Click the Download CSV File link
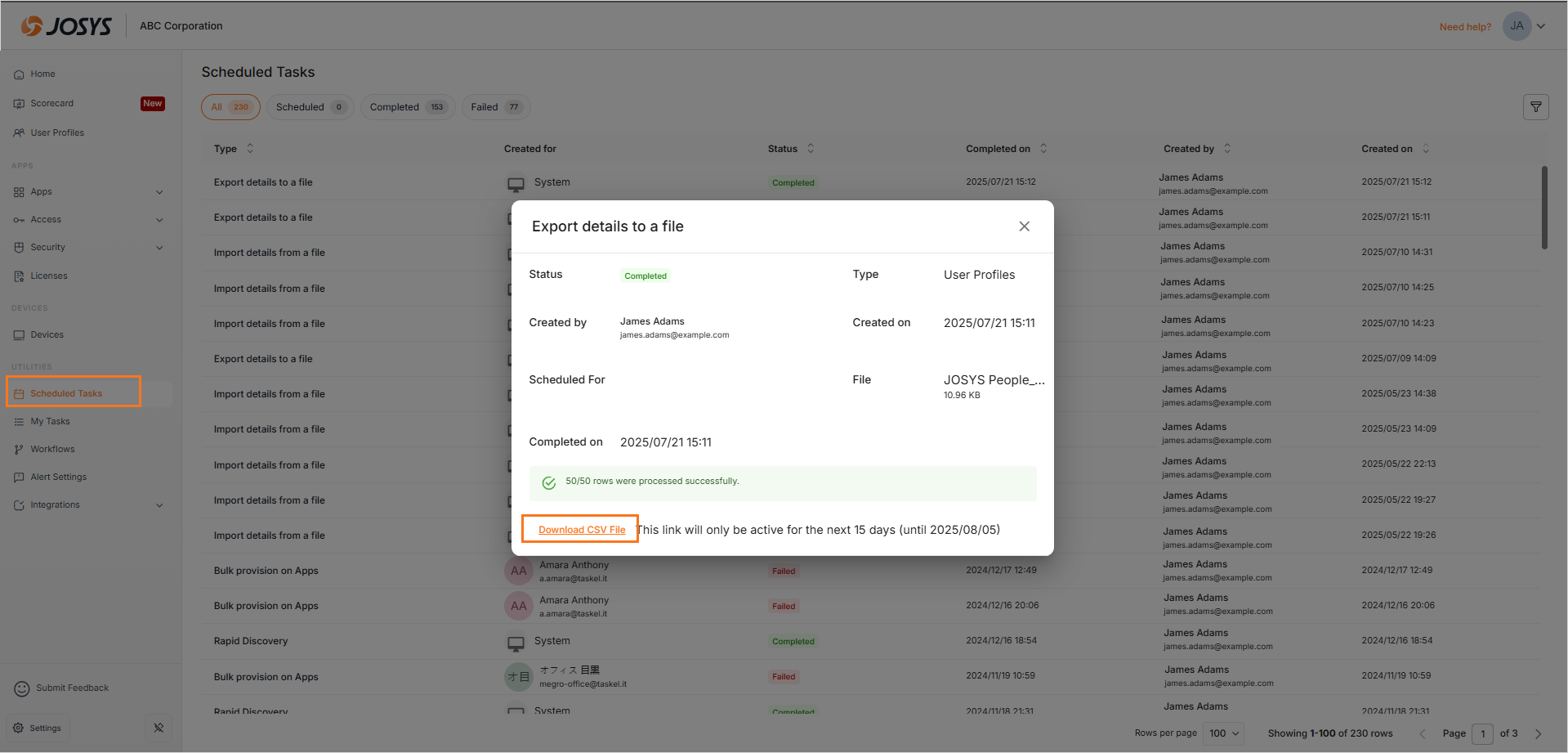The image size is (1568, 753). (582, 530)
